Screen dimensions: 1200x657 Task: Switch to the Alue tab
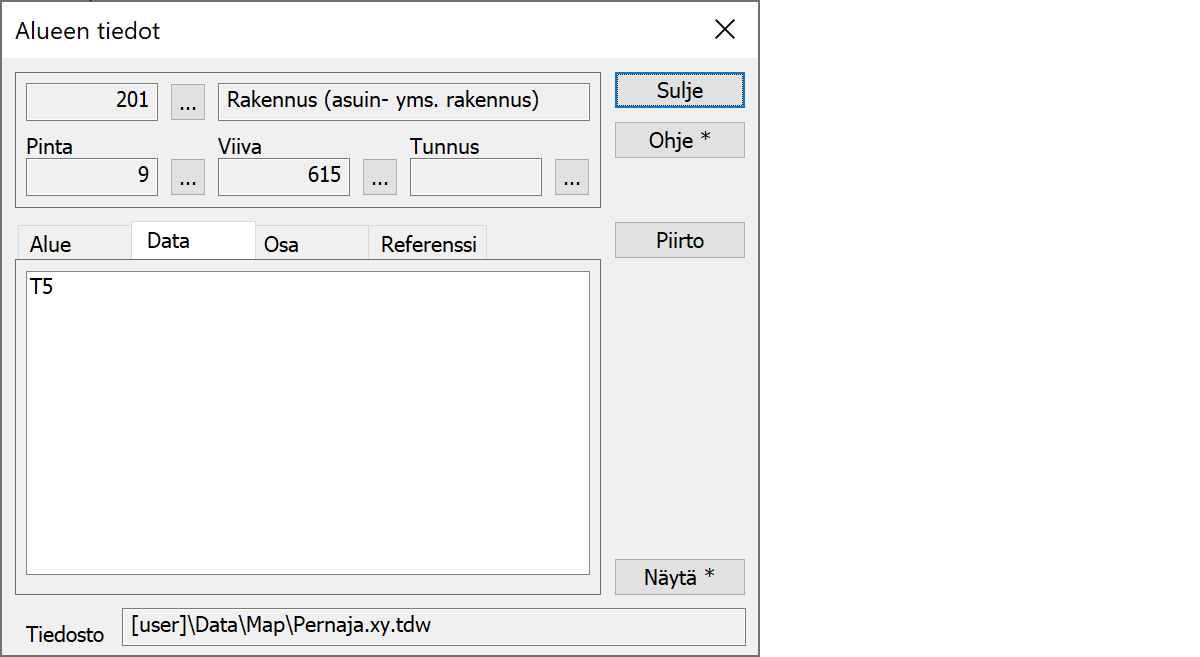pyautogui.click(x=51, y=244)
